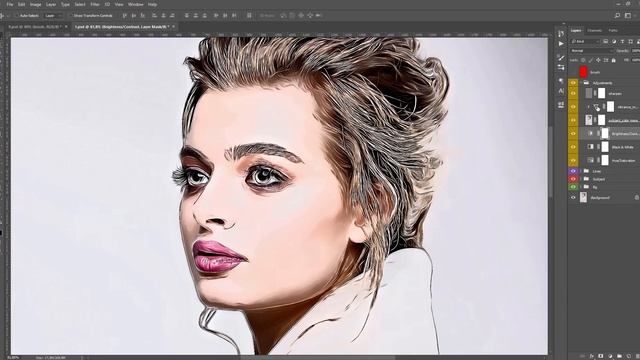
Task: Switch to the Paths panel tab
Action: tap(613, 30)
